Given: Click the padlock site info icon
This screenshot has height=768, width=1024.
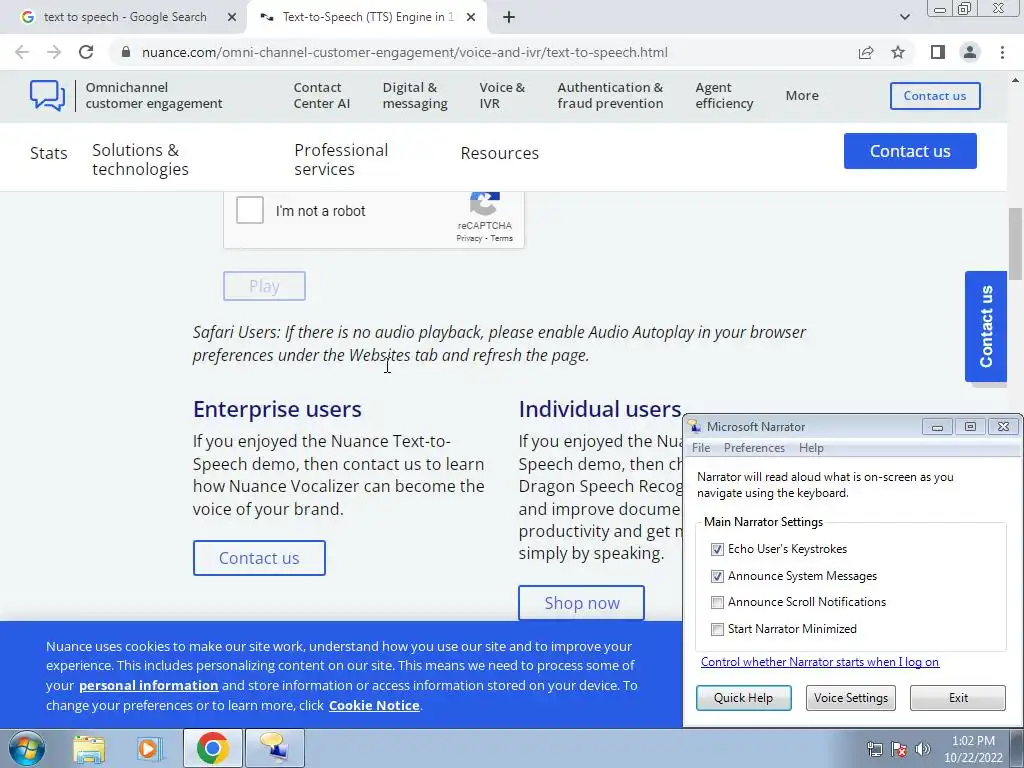Looking at the screenshot, I should [126, 52].
